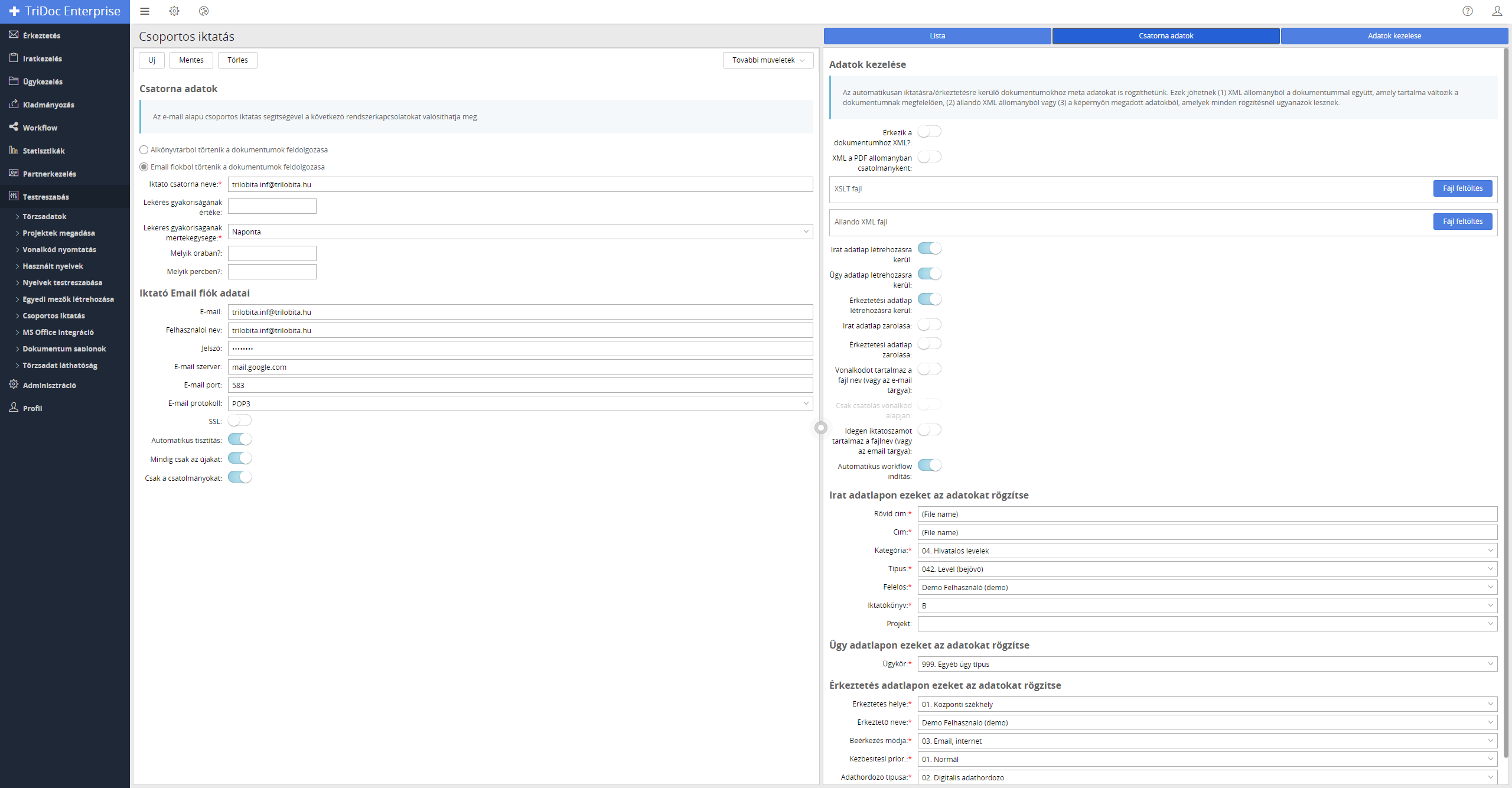Viewport: 1512px width, 788px height.
Task: Click the E-mail szerver input field
Action: click(x=520, y=367)
